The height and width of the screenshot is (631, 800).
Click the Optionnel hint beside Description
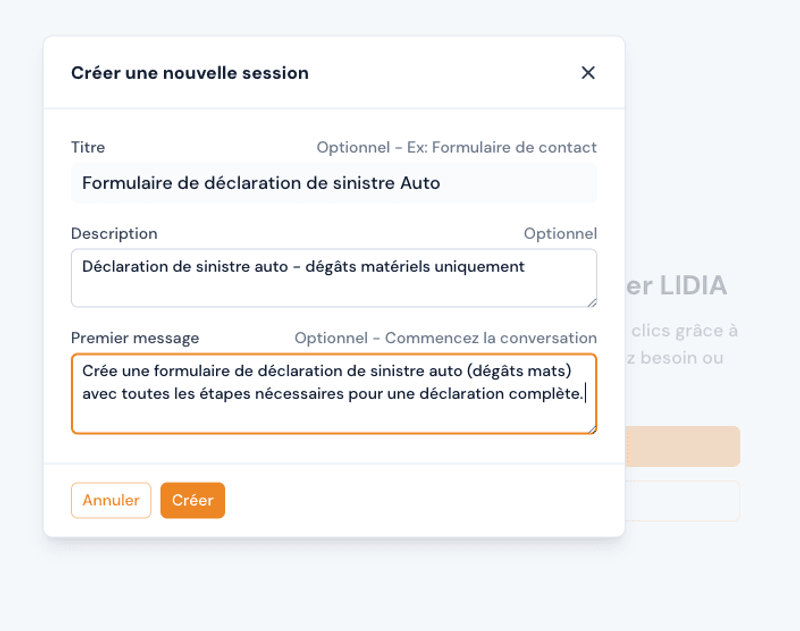coord(560,233)
